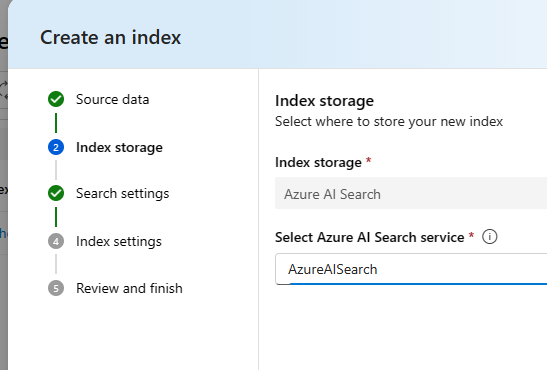Viewport: 547px width, 370px height.
Task: Click the 'Index storage' section heading in right pane
Action: [324, 101]
